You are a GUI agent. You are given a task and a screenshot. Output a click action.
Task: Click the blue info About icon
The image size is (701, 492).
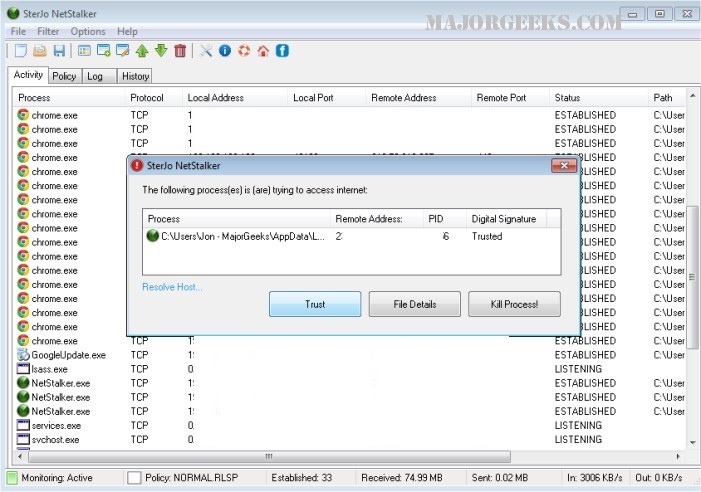tap(225, 50)
